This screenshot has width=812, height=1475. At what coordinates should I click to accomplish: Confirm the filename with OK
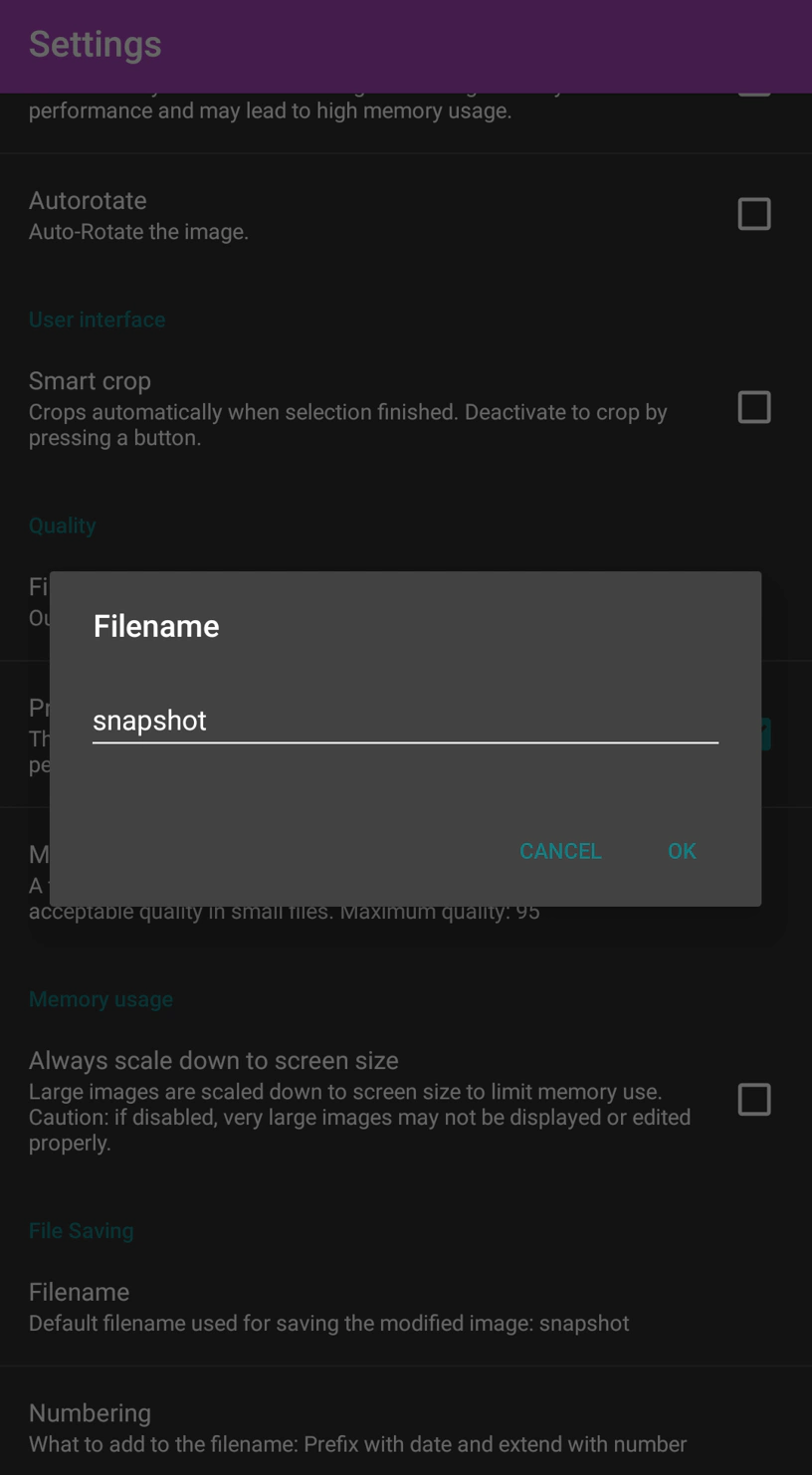682,851
